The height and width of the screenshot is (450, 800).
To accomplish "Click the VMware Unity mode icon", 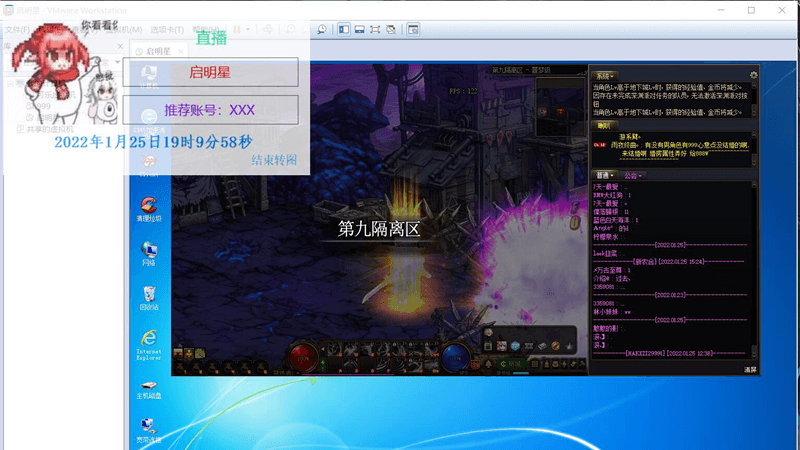I will click(x=391, y=30).
